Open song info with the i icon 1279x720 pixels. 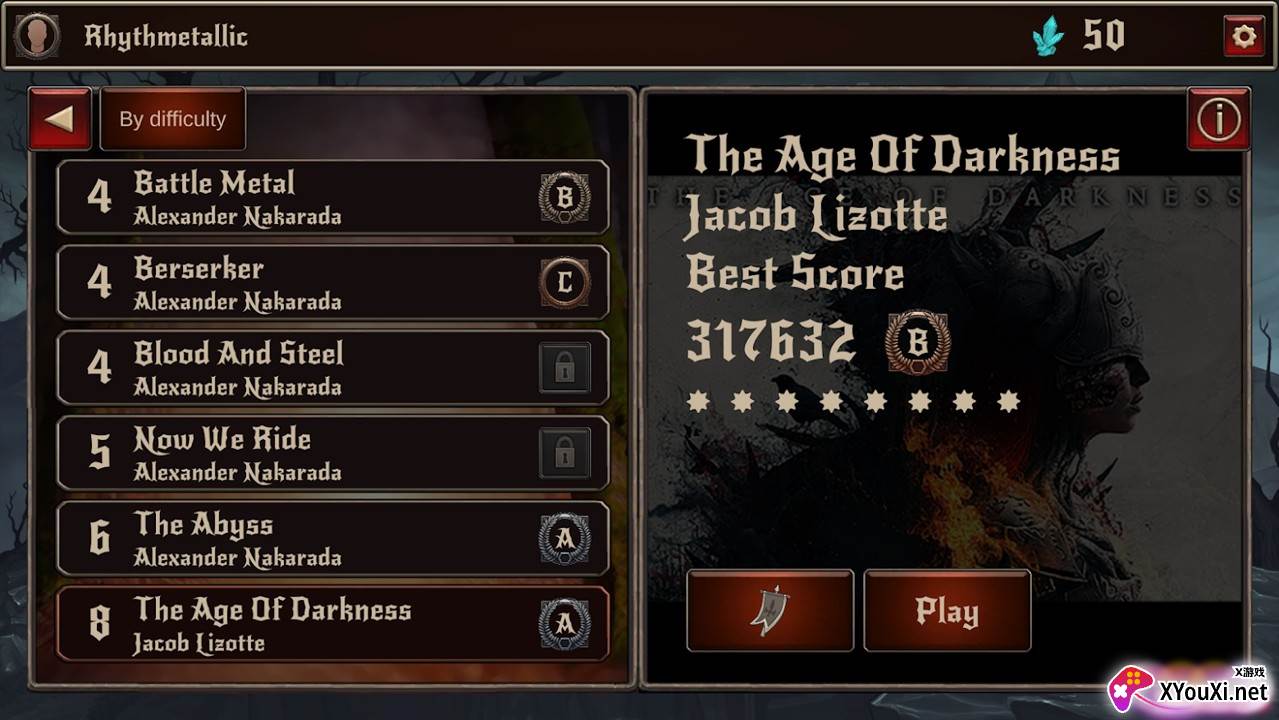1218,119
